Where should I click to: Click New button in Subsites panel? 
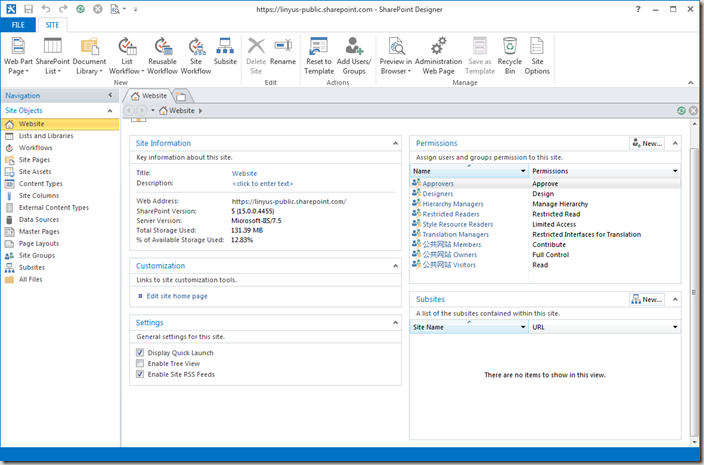pyautogui.click(x=647, y=299)
